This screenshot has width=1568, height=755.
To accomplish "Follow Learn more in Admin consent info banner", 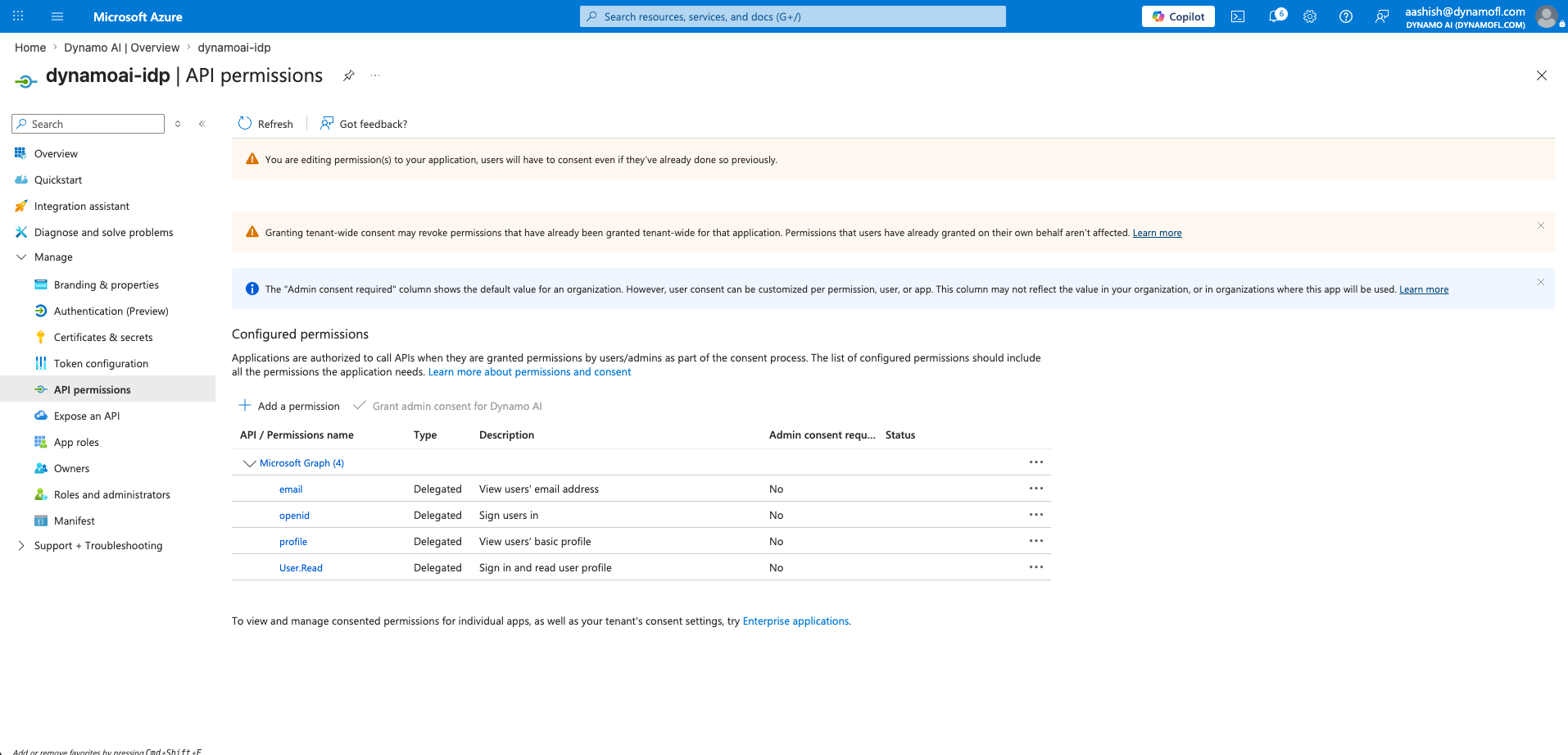I will [x=1424, y=289].
